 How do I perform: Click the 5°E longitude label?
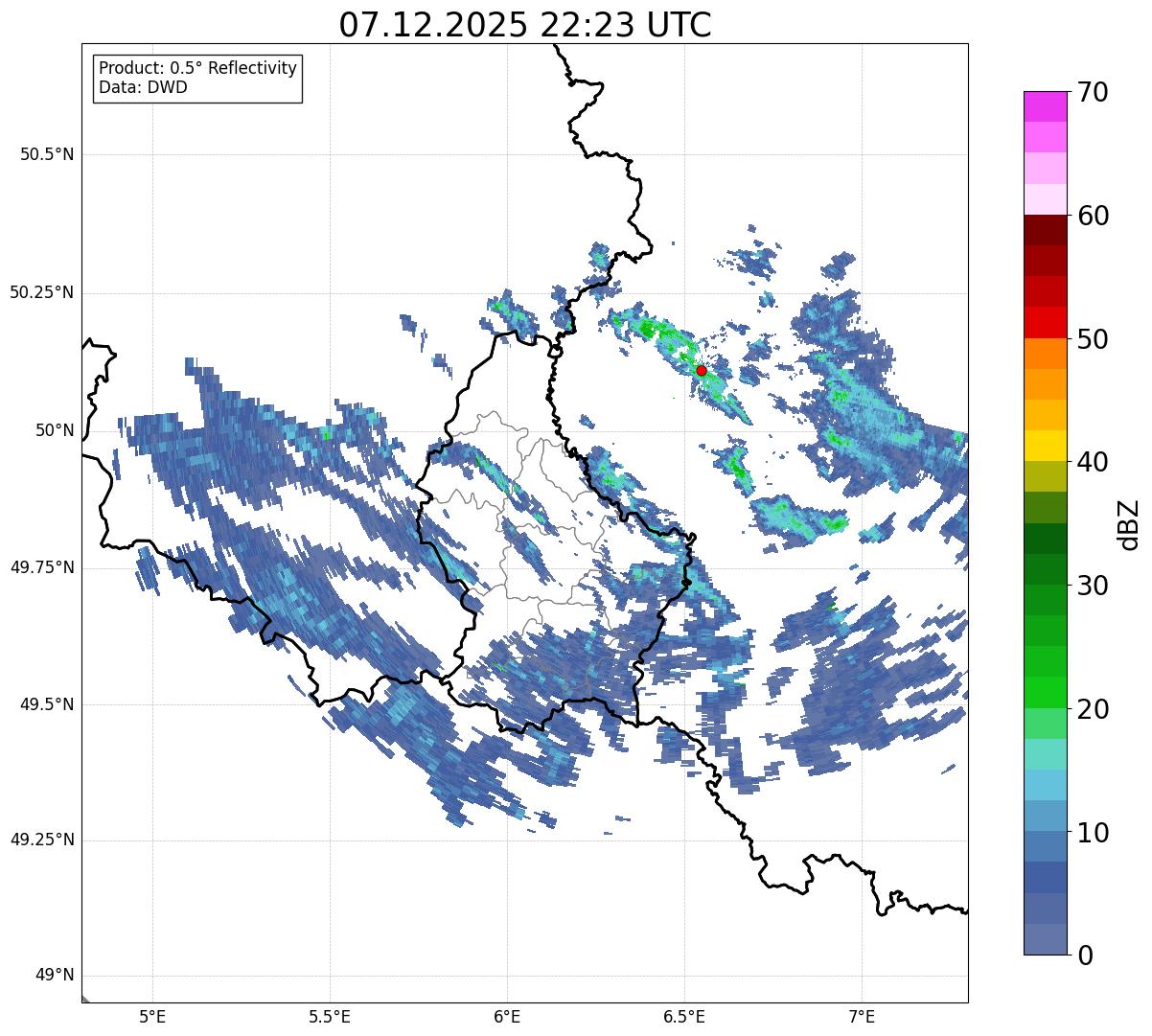click(152, 1016)
